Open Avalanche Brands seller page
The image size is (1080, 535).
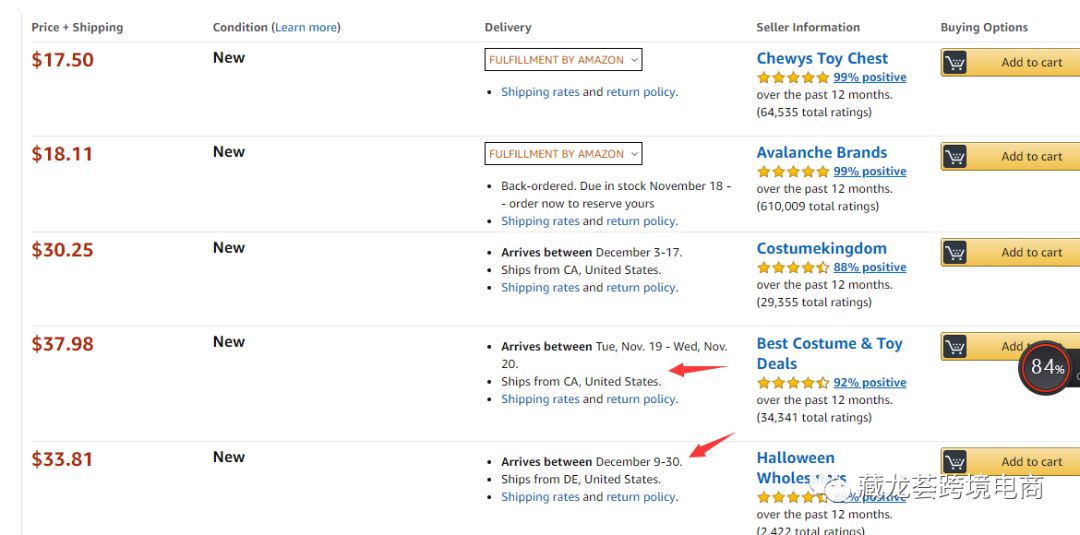[821, 153]
